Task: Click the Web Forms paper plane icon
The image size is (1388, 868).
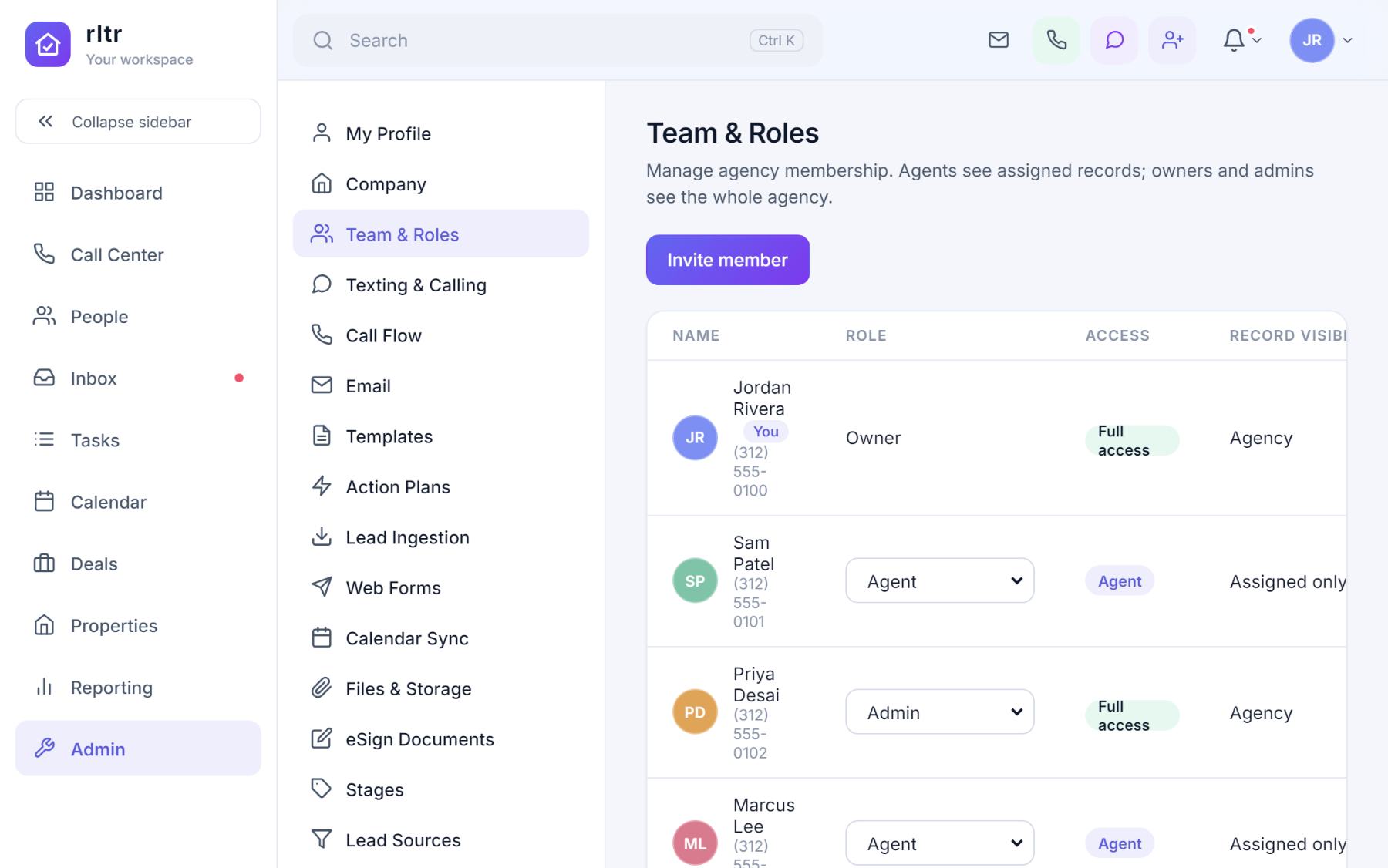Action: pyautogui.click(x=322, y=587)
